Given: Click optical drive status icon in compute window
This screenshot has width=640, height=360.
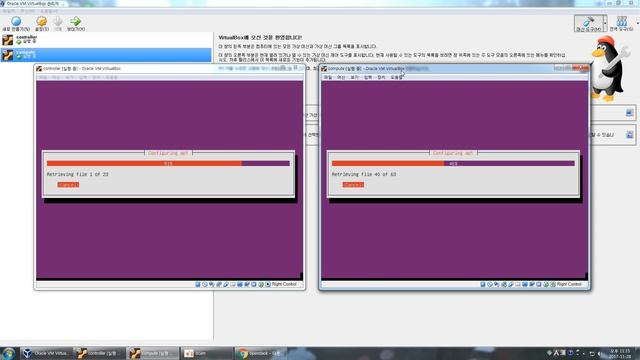Looking at the screenshot, I should [490, 284].
